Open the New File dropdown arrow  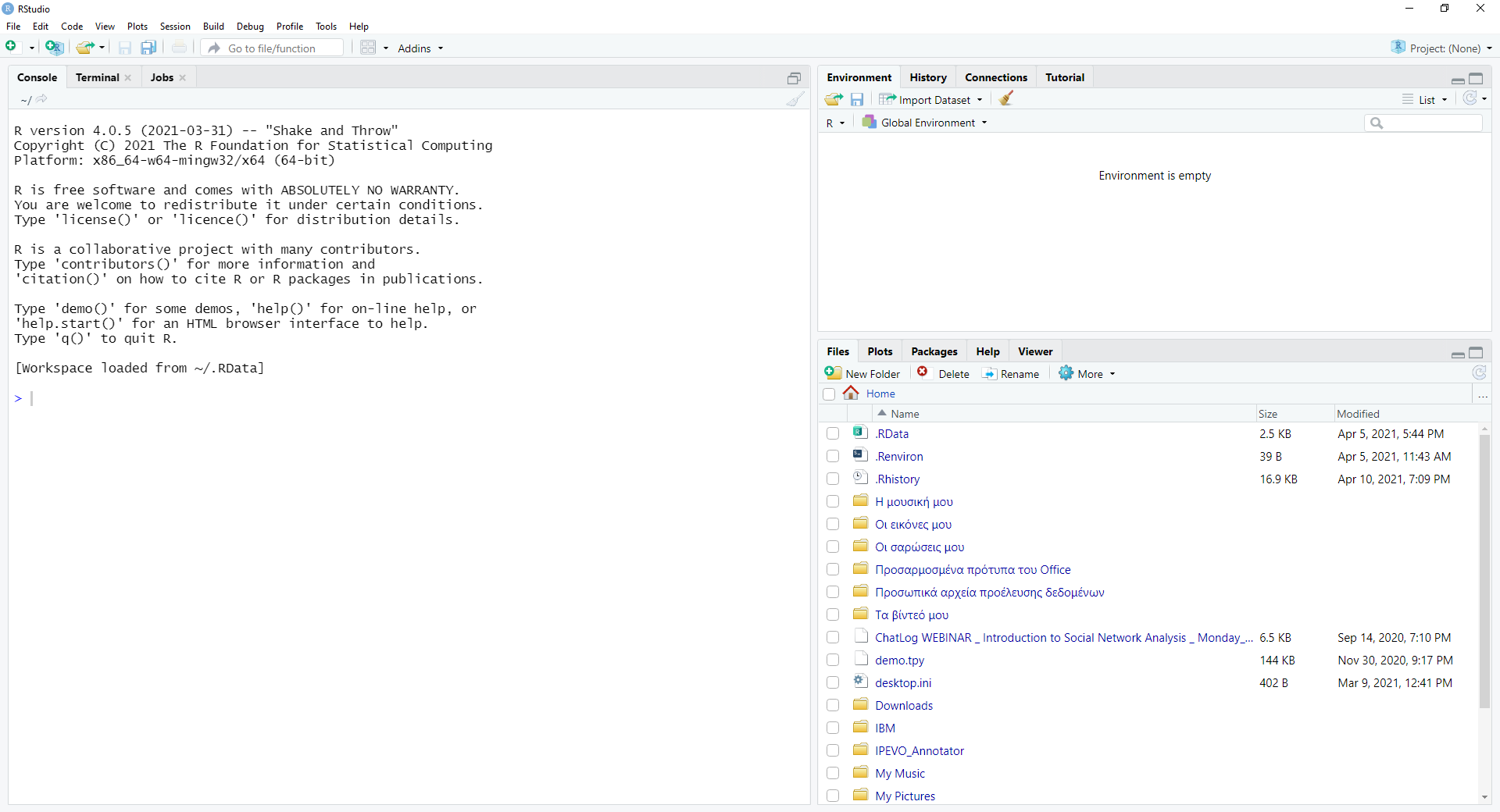click(31, 48)
